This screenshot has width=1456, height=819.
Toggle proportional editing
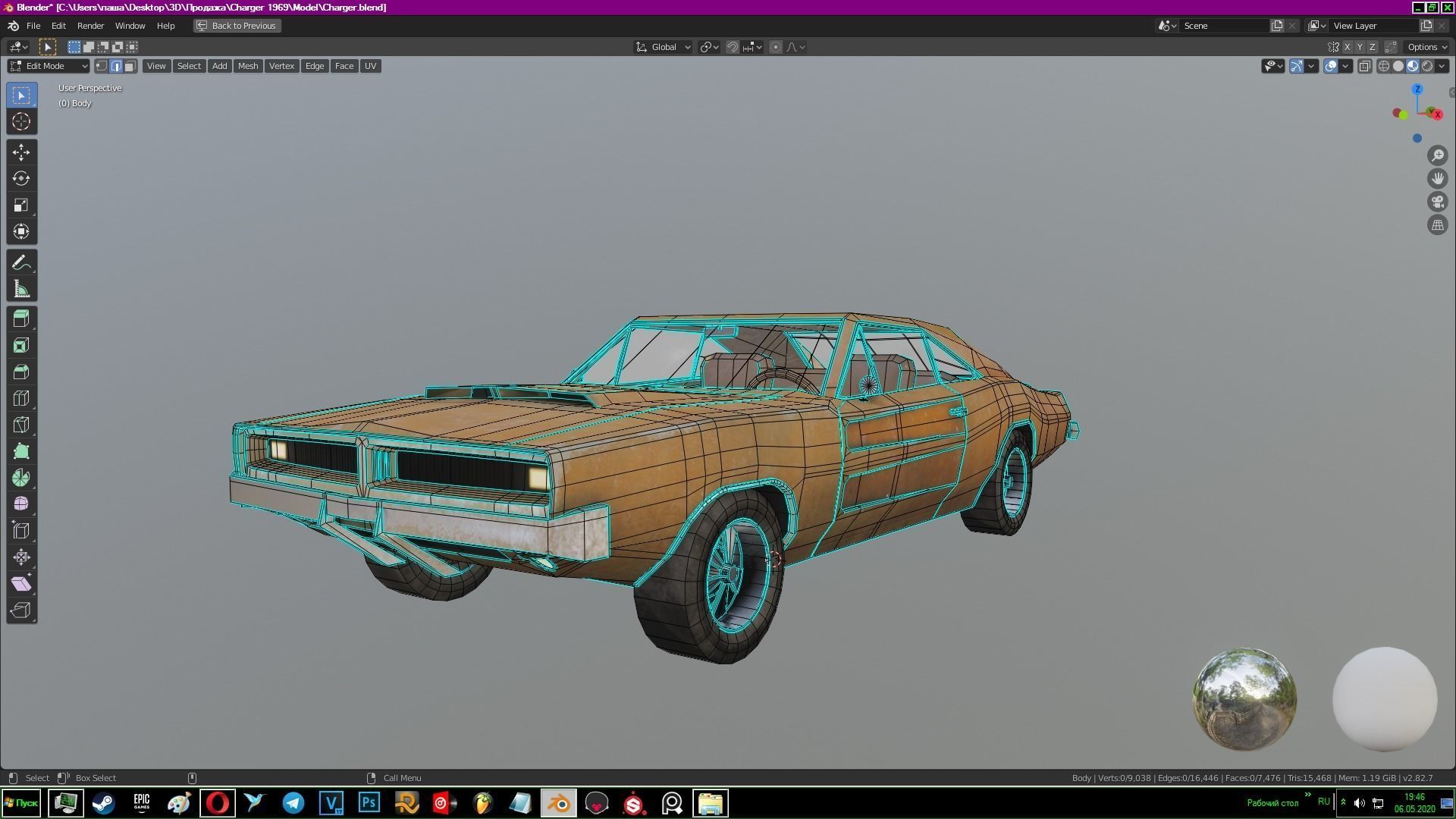[x=775, y=47]
